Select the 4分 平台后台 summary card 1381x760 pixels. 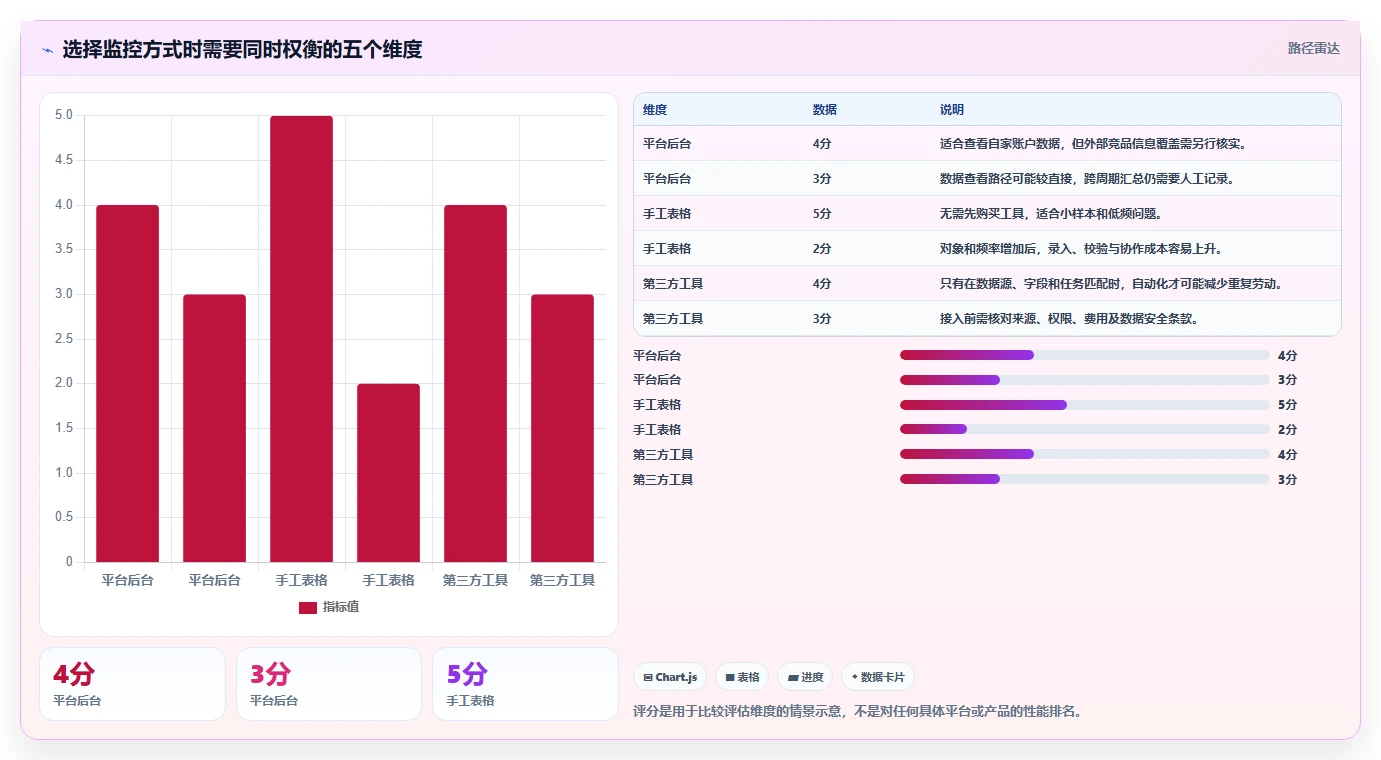[132, 684]
